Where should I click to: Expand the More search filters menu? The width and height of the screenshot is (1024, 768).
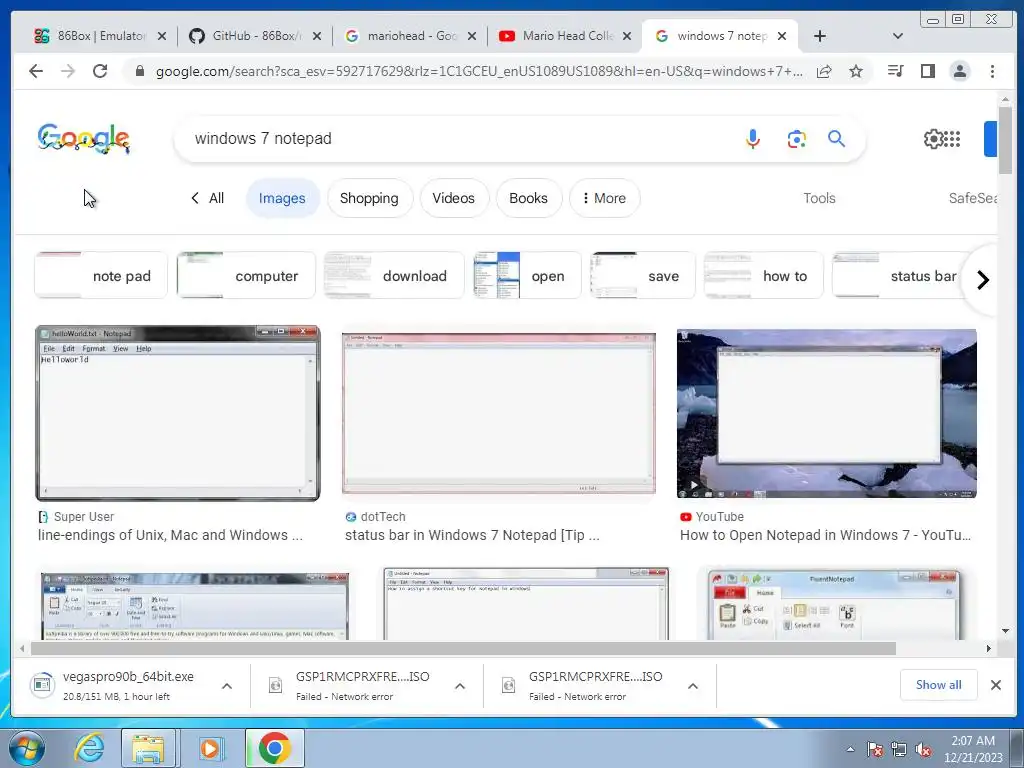604,198
